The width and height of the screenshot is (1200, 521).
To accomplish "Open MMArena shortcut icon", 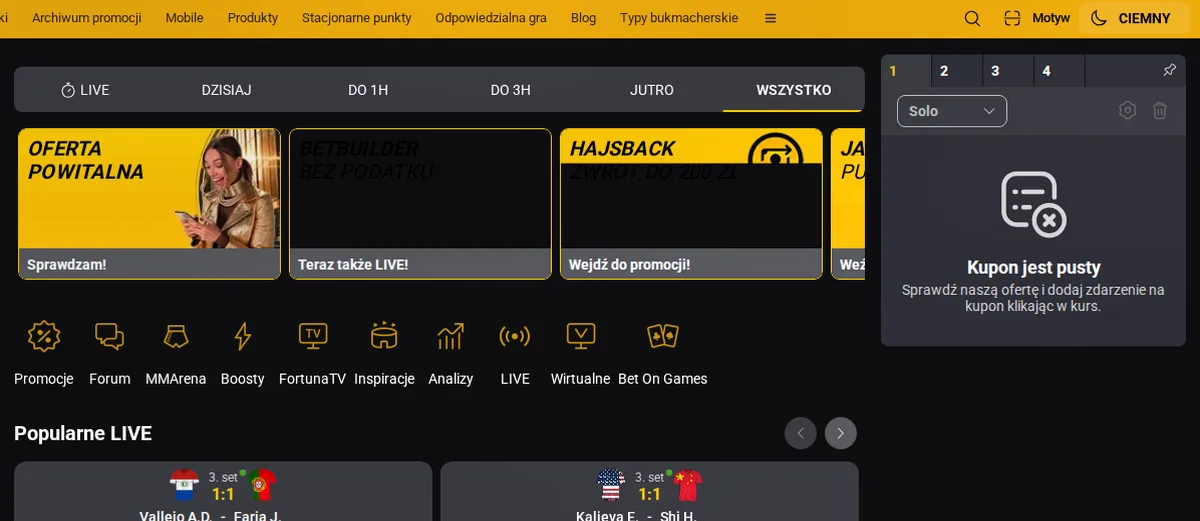I will pyautogui.click(x=176, y=336).
